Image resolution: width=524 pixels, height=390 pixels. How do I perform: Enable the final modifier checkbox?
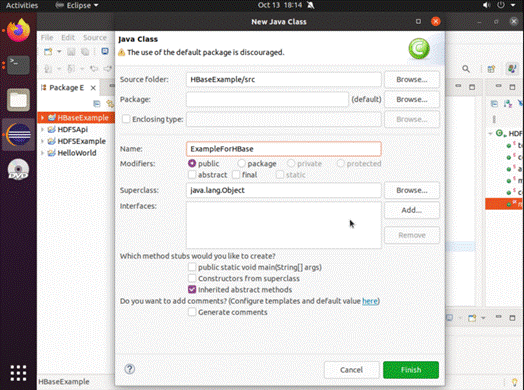(x=236, y=174)
